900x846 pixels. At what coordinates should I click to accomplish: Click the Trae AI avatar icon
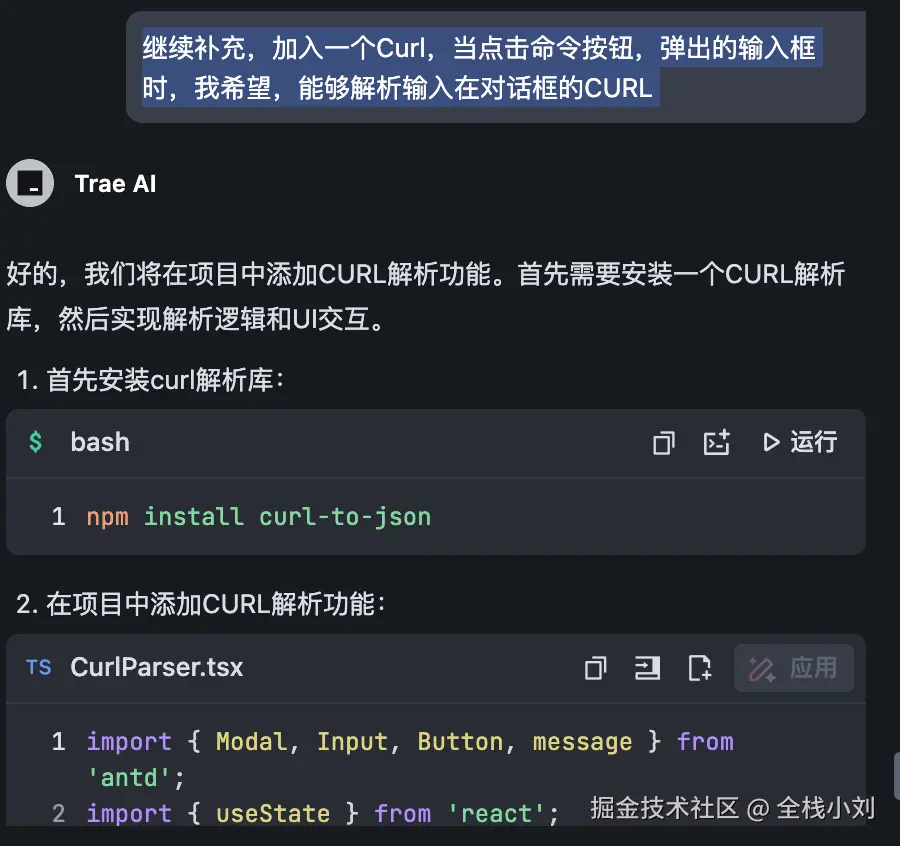click(x=30, y=183)
